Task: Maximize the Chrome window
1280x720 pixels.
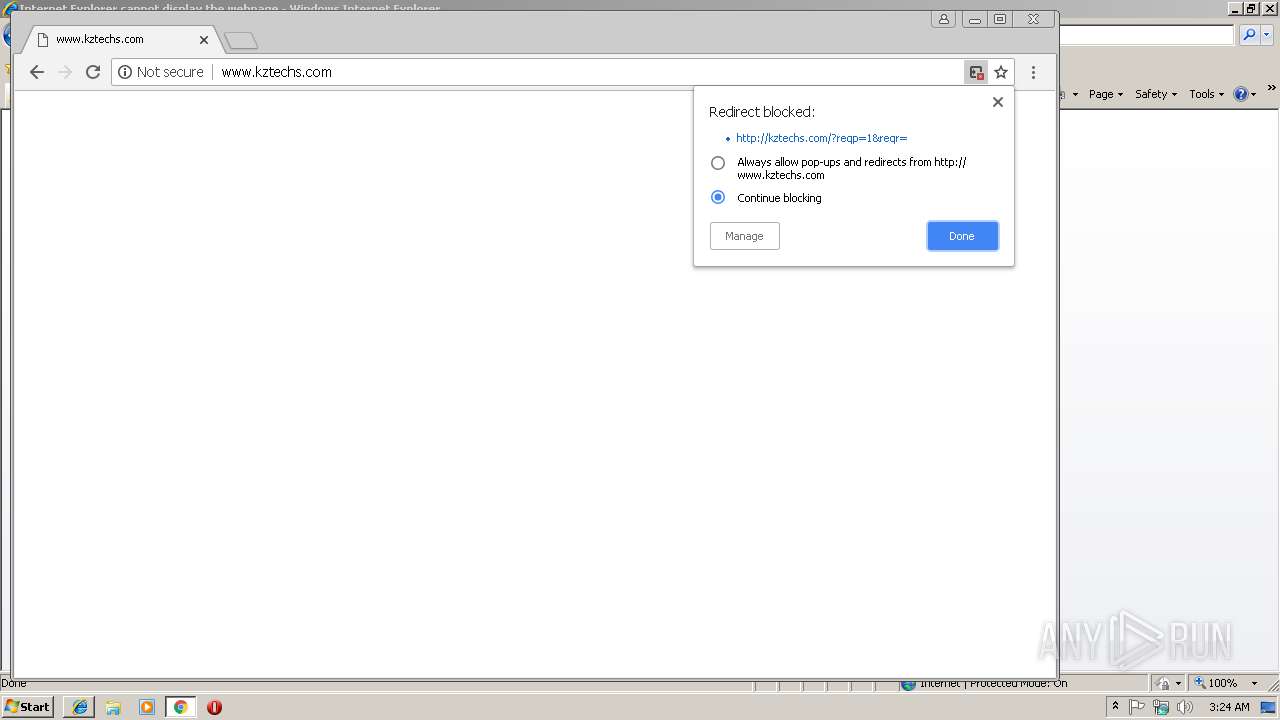Action: click(x=1000, y=19)
